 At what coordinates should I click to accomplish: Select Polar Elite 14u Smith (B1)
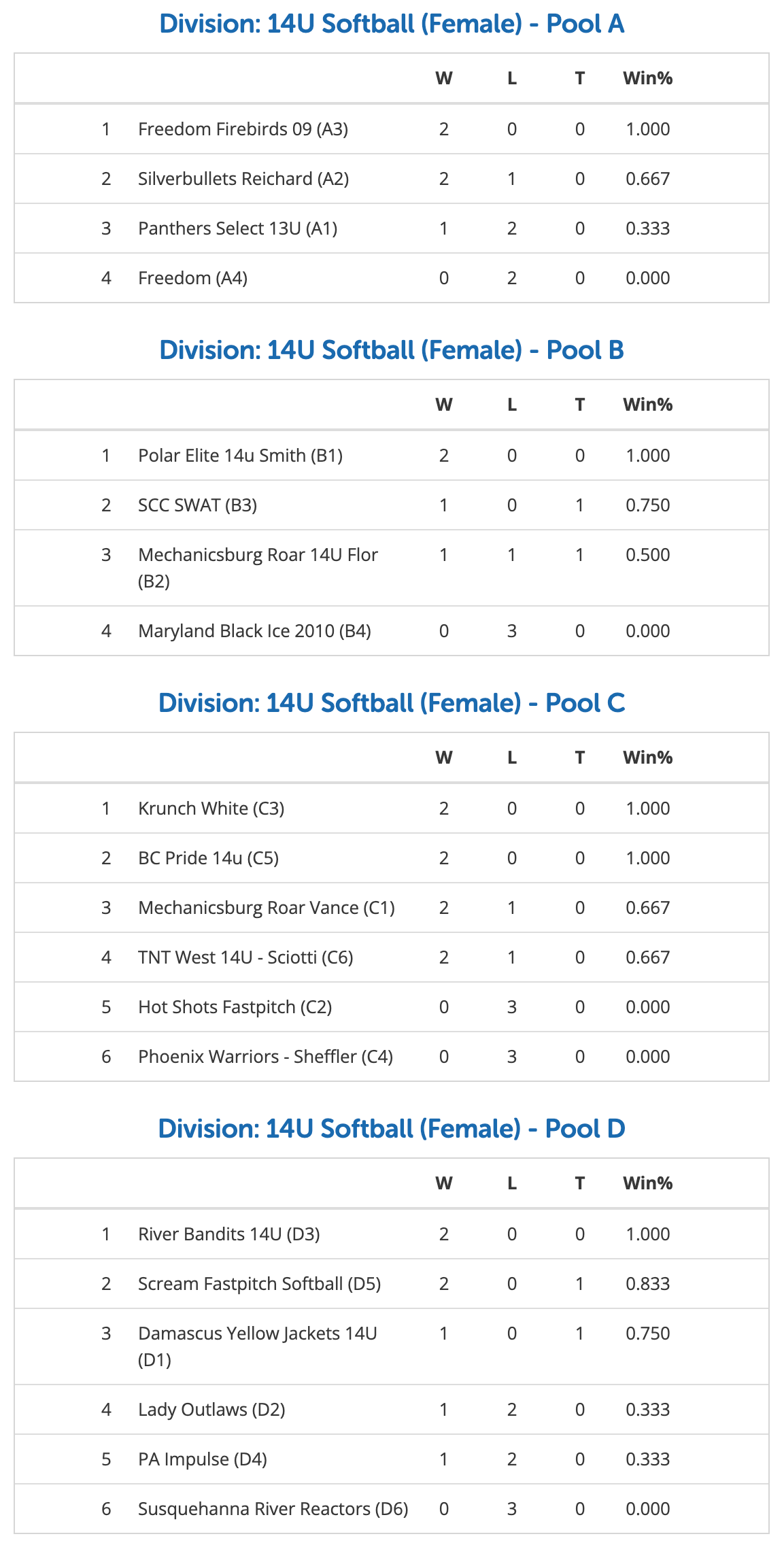point(240,456)
